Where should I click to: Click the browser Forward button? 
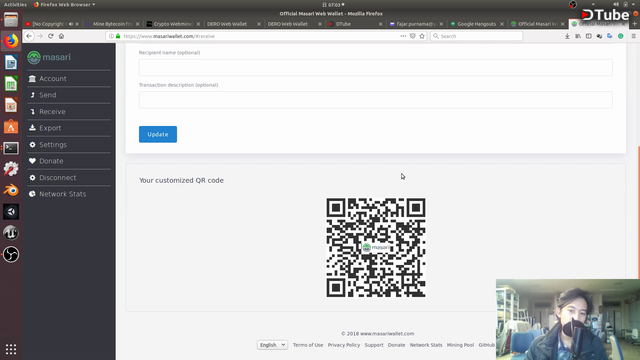40,36
